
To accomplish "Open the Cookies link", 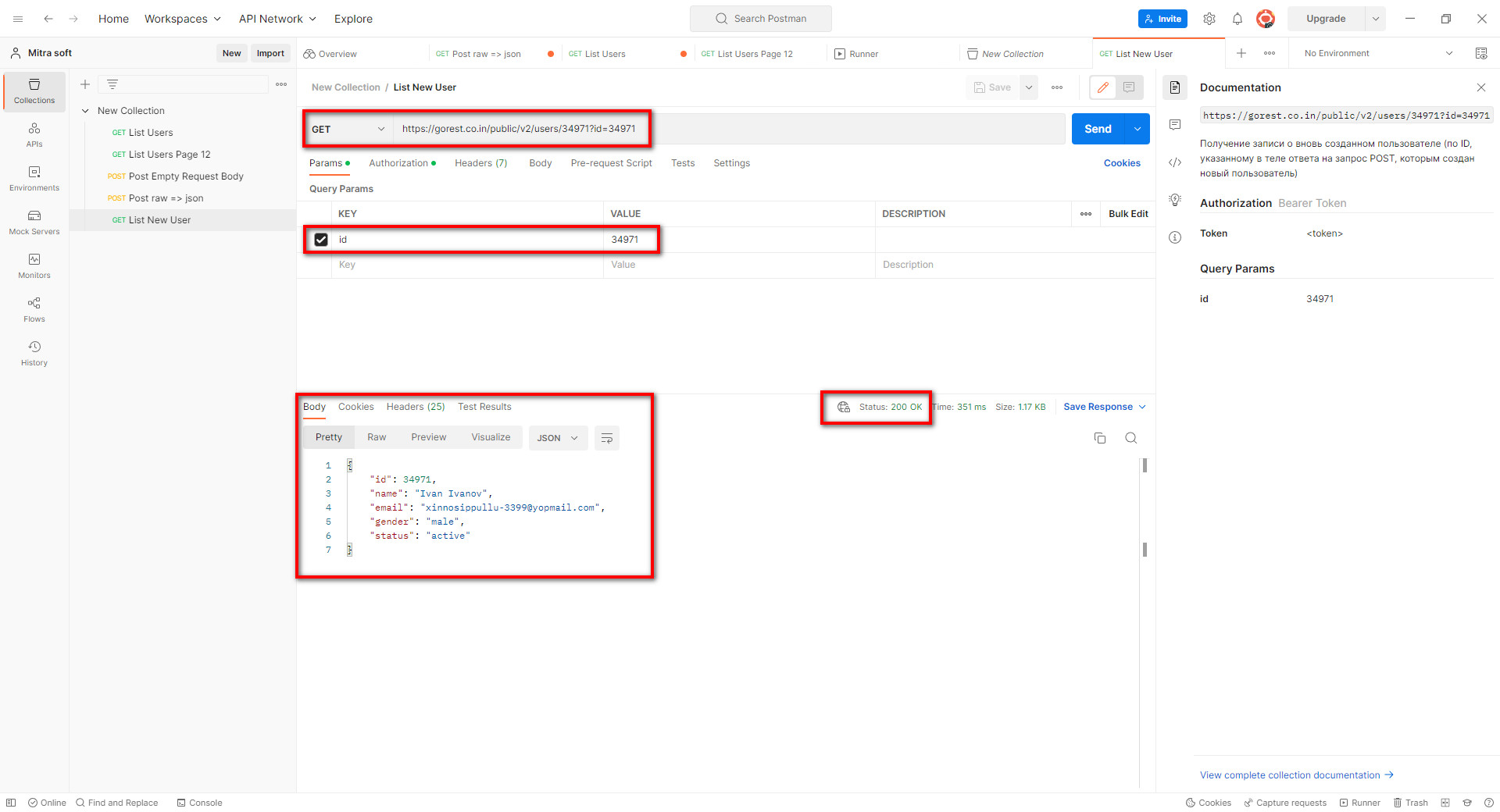I will pos(1122,163).
